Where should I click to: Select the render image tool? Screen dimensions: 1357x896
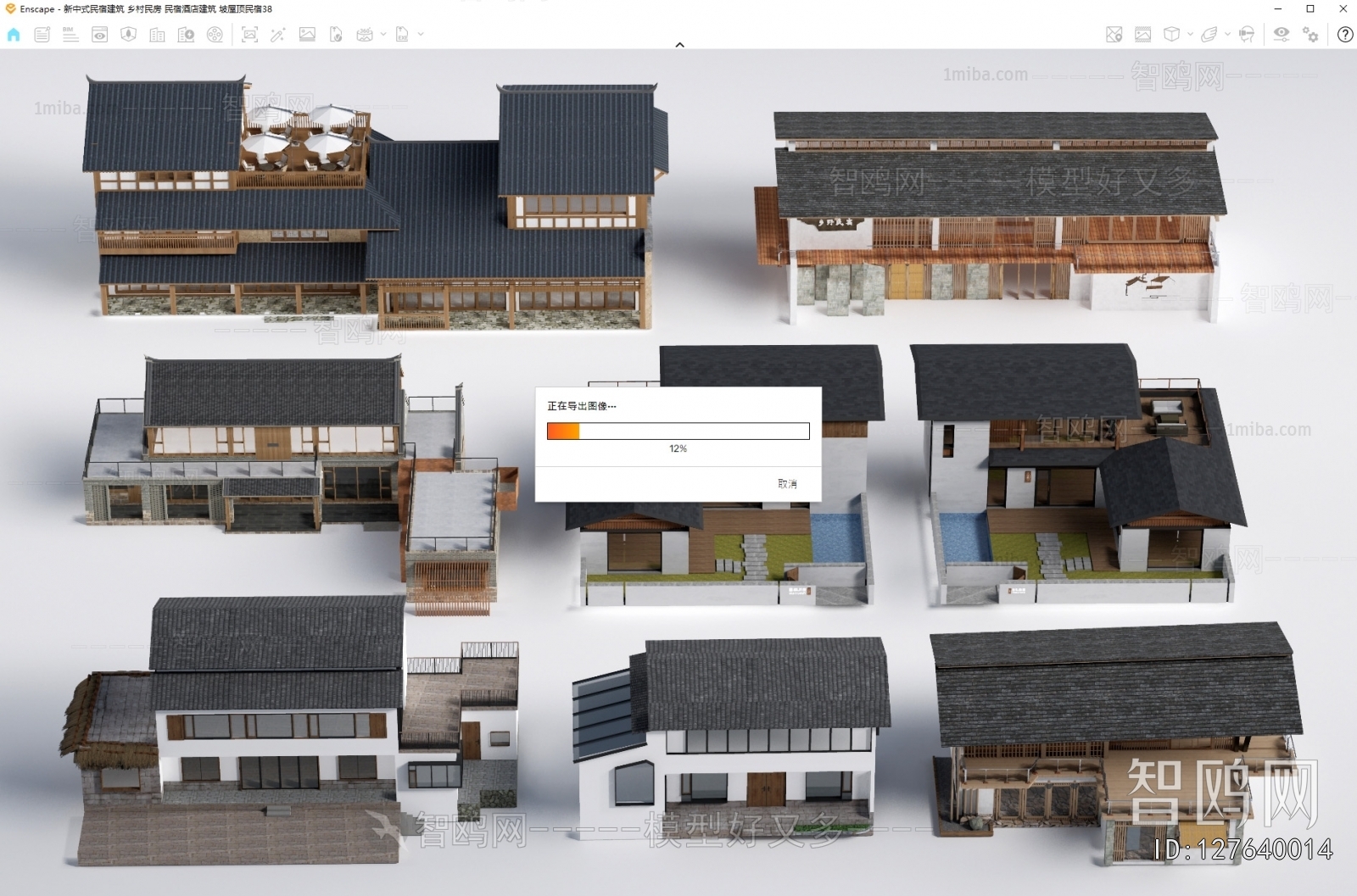(x=309, y=35)
